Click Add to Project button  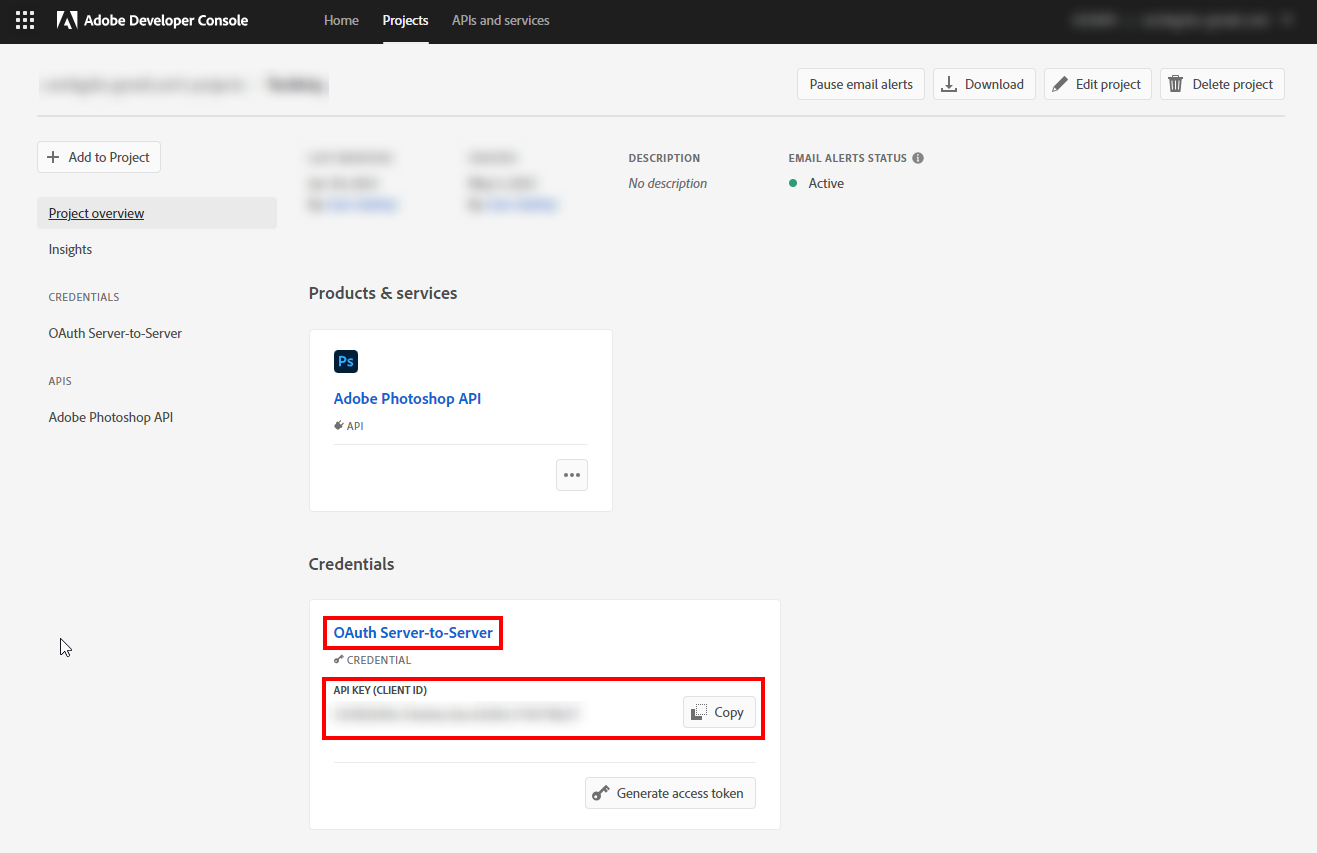99,157
